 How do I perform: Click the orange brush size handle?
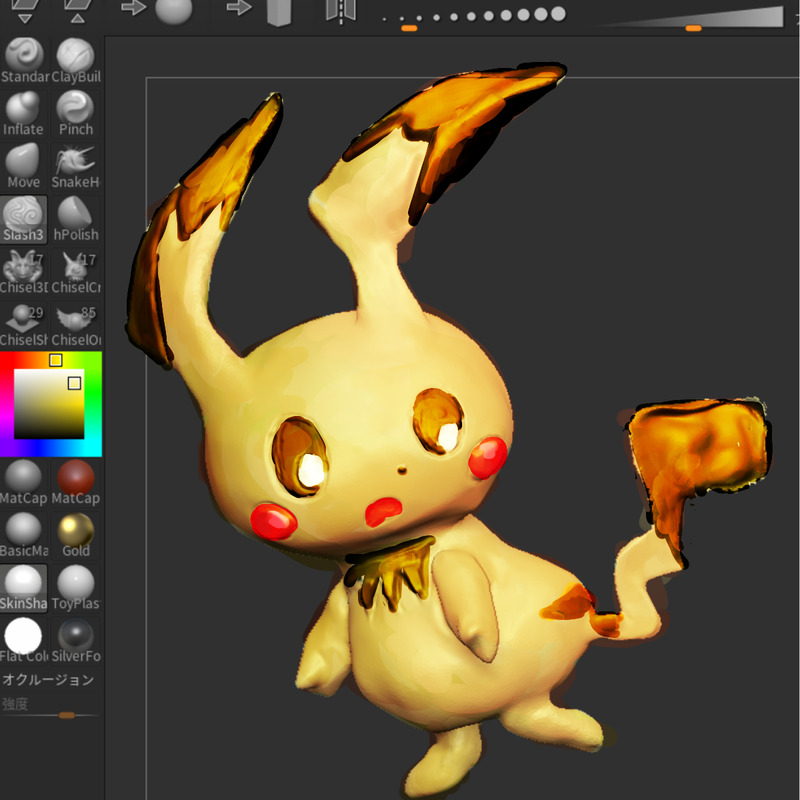click(x=409, y=29)
